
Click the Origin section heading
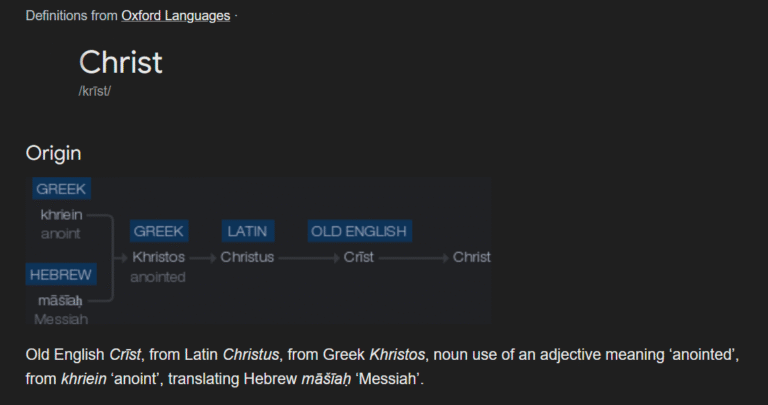pos(53,153)
